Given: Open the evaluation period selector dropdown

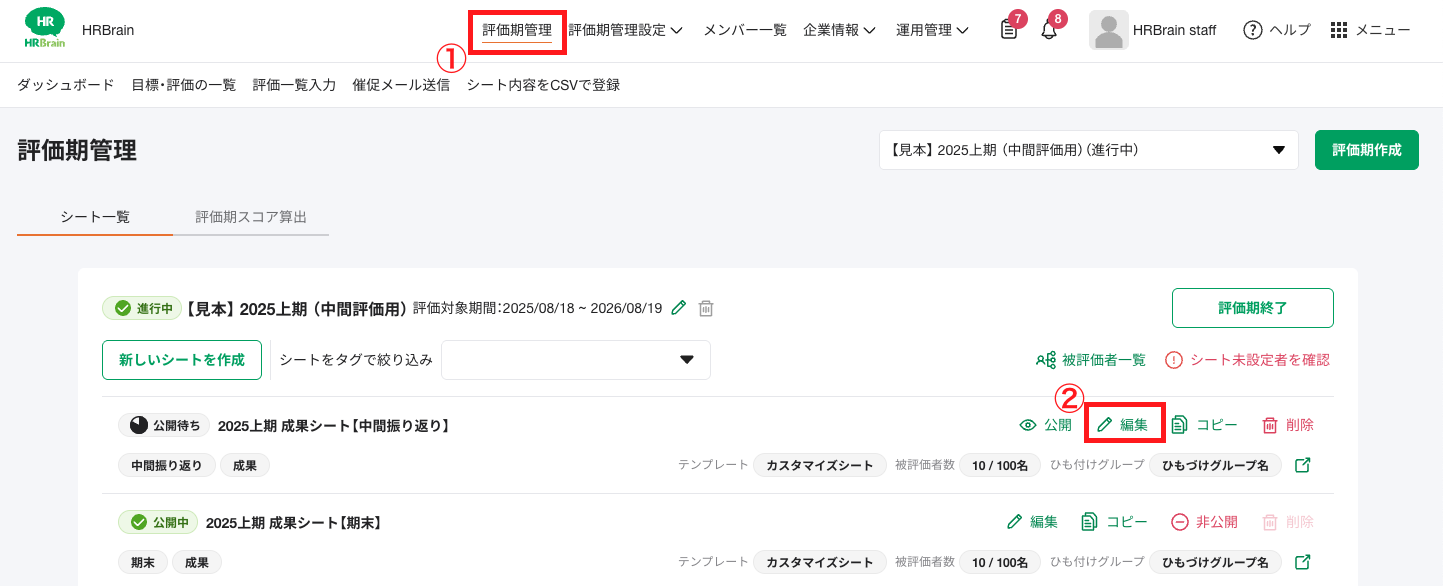Looking at the screenshot, I should 1087,149.
